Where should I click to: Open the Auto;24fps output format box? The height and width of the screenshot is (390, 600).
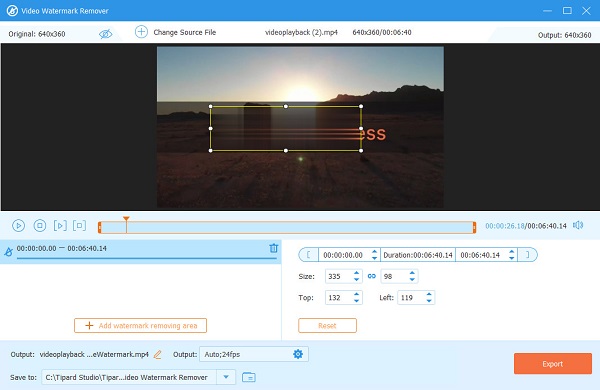254,354
